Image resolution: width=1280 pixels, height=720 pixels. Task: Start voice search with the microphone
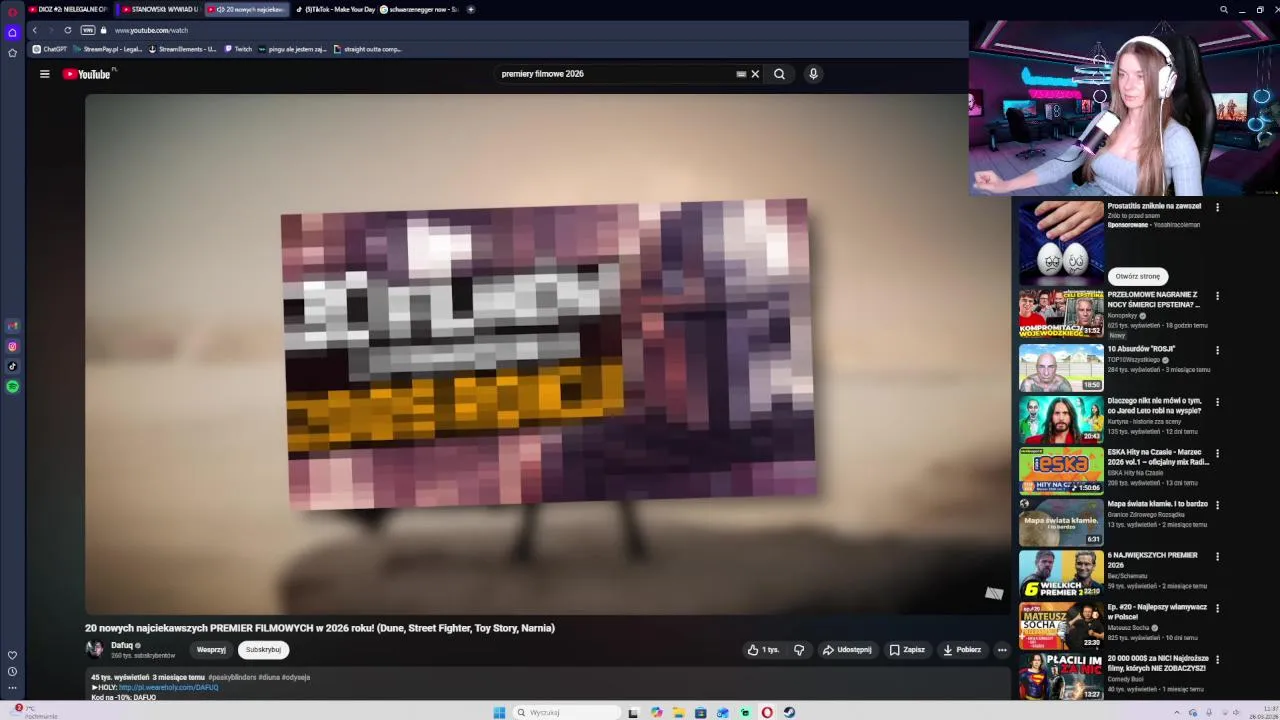[x=813, y=74]
